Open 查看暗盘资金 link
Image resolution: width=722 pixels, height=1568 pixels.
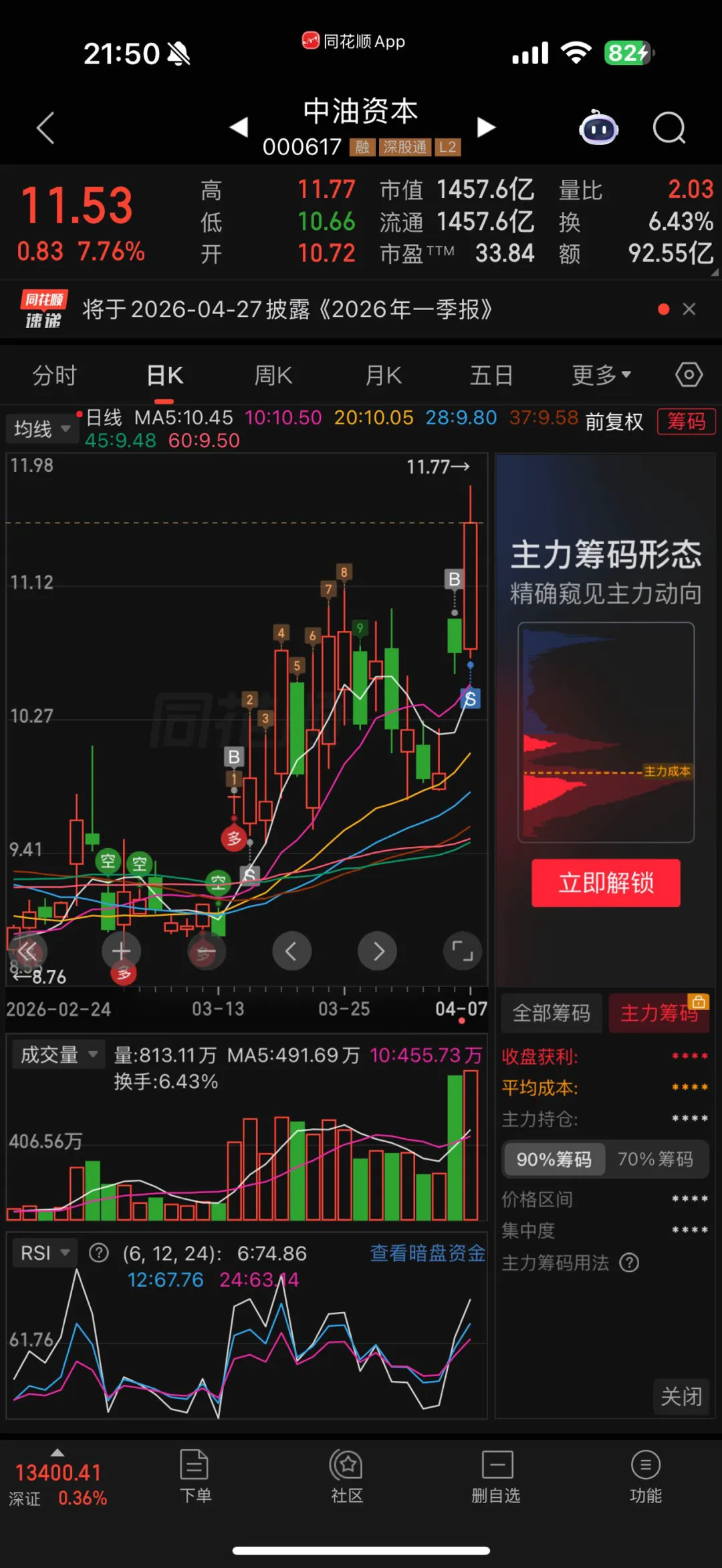coord(427,1253)
